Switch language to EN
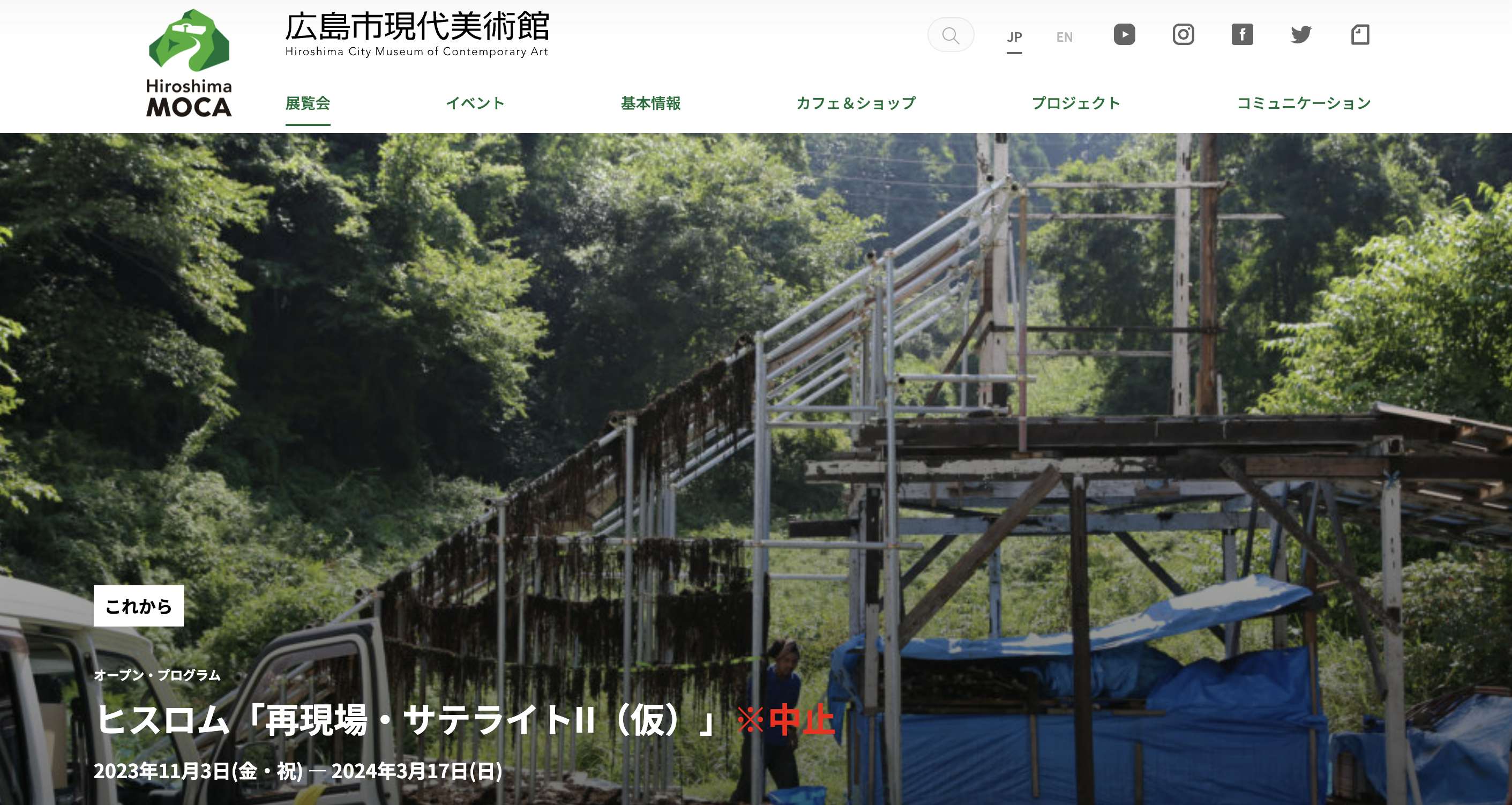The height and width of the screenshot is (805, 1512). (1064, 38)
